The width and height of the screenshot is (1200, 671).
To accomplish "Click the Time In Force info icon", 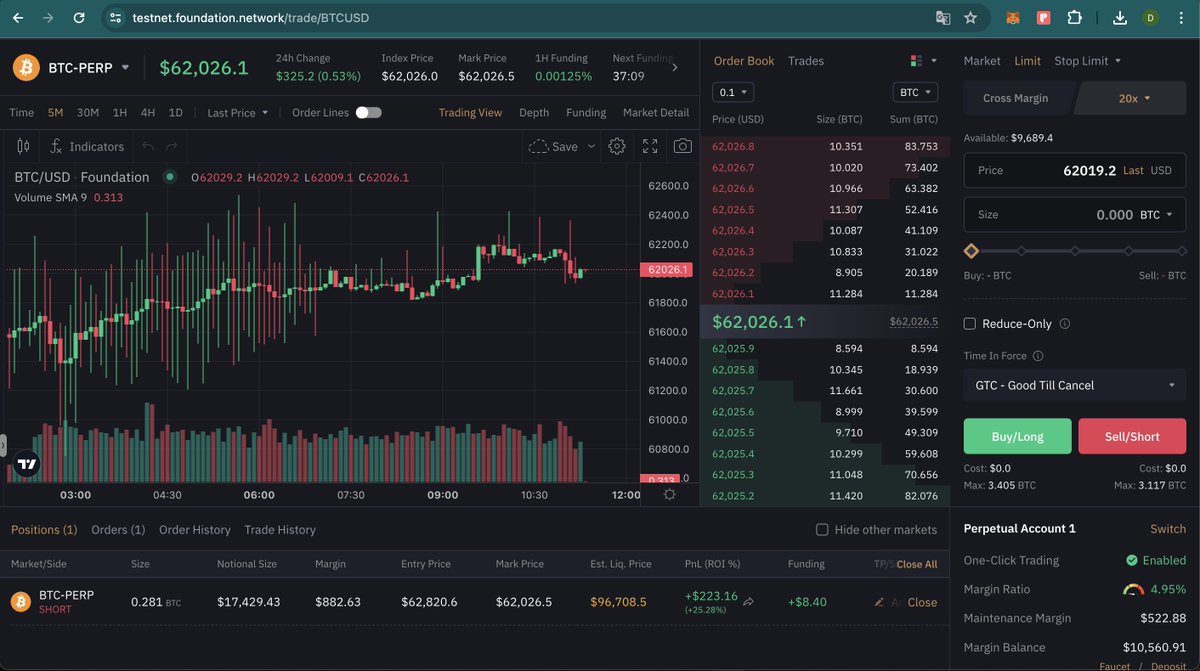I will point(1038,356).
